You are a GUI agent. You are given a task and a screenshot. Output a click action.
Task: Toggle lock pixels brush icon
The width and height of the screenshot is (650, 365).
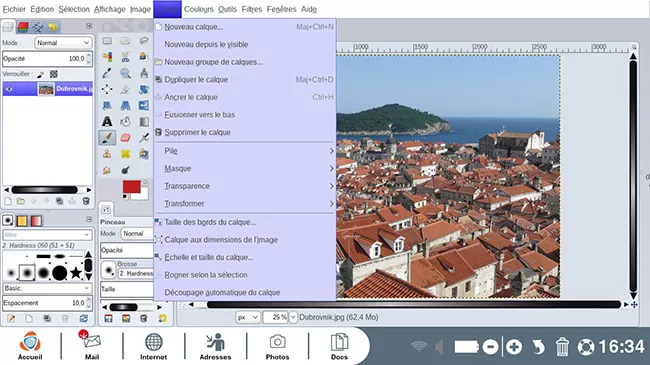point(40,74)
